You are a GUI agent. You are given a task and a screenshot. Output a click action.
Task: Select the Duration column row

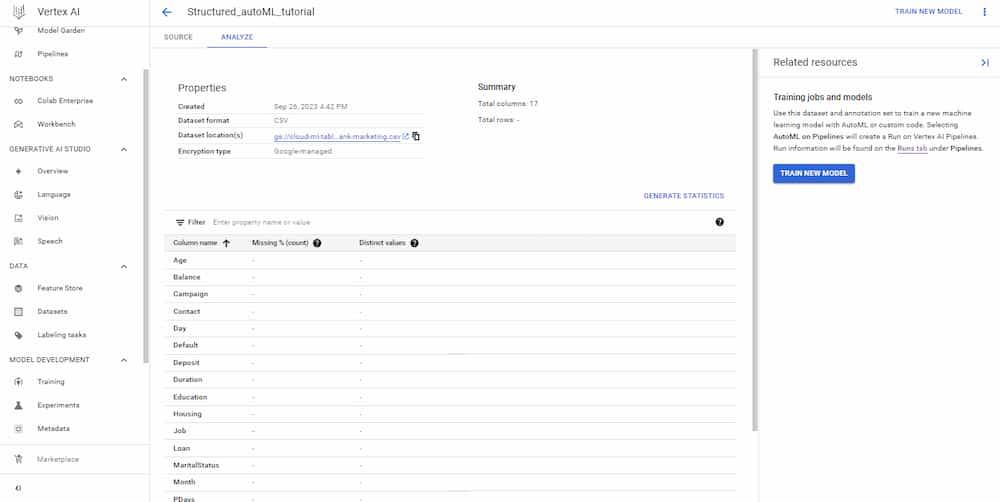[x=450, y=380]
